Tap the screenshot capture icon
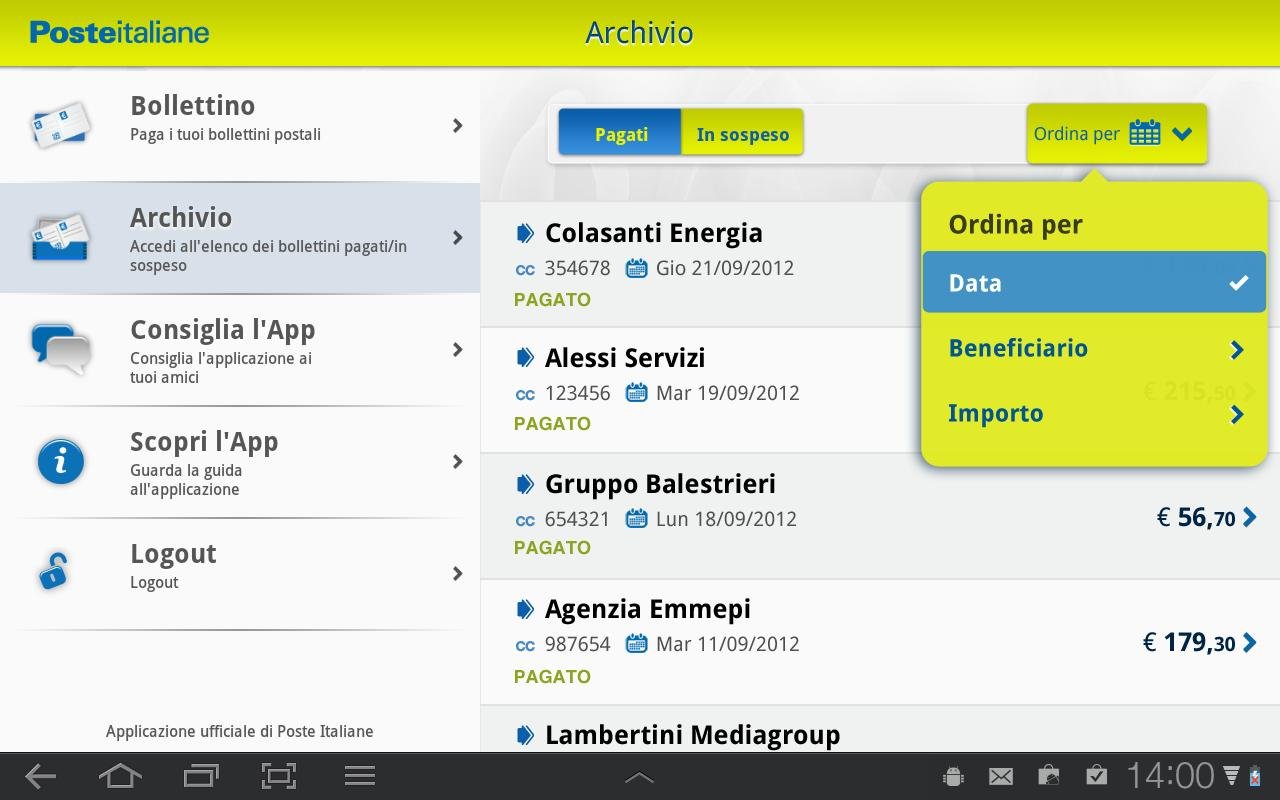 click(x=279, y=776)
